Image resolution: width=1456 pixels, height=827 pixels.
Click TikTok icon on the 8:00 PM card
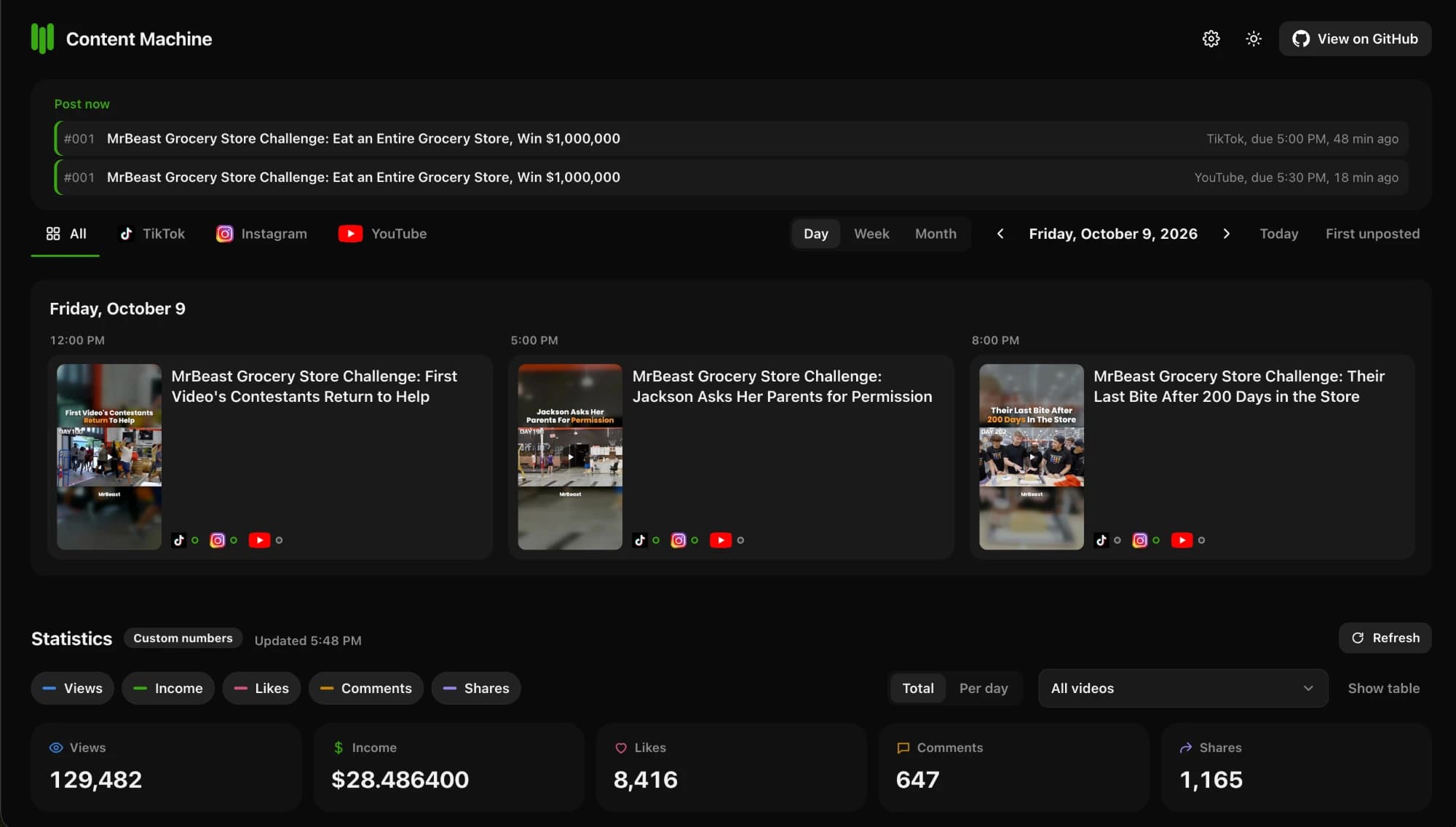pyautogui.click(x=1101, y=540)
